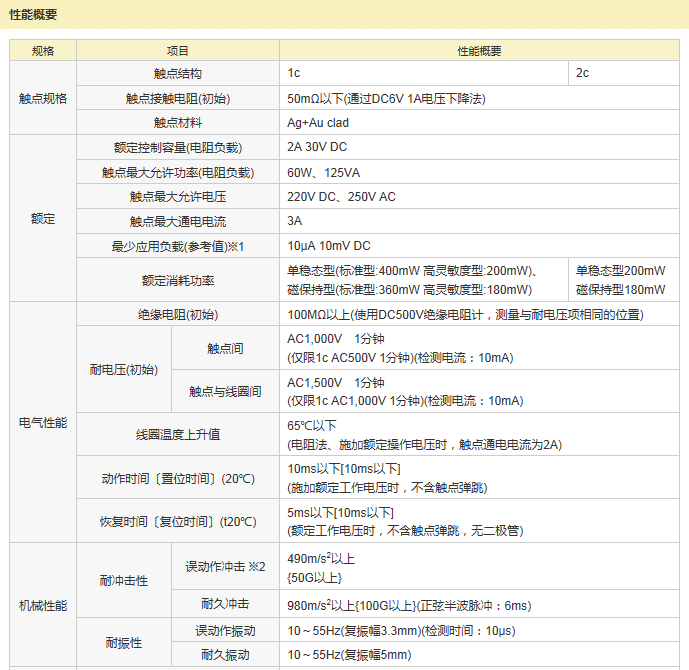Screen dimensions: 689x670
Task: Click the 60W、125VA power value
Action: [x=323, y=172]
